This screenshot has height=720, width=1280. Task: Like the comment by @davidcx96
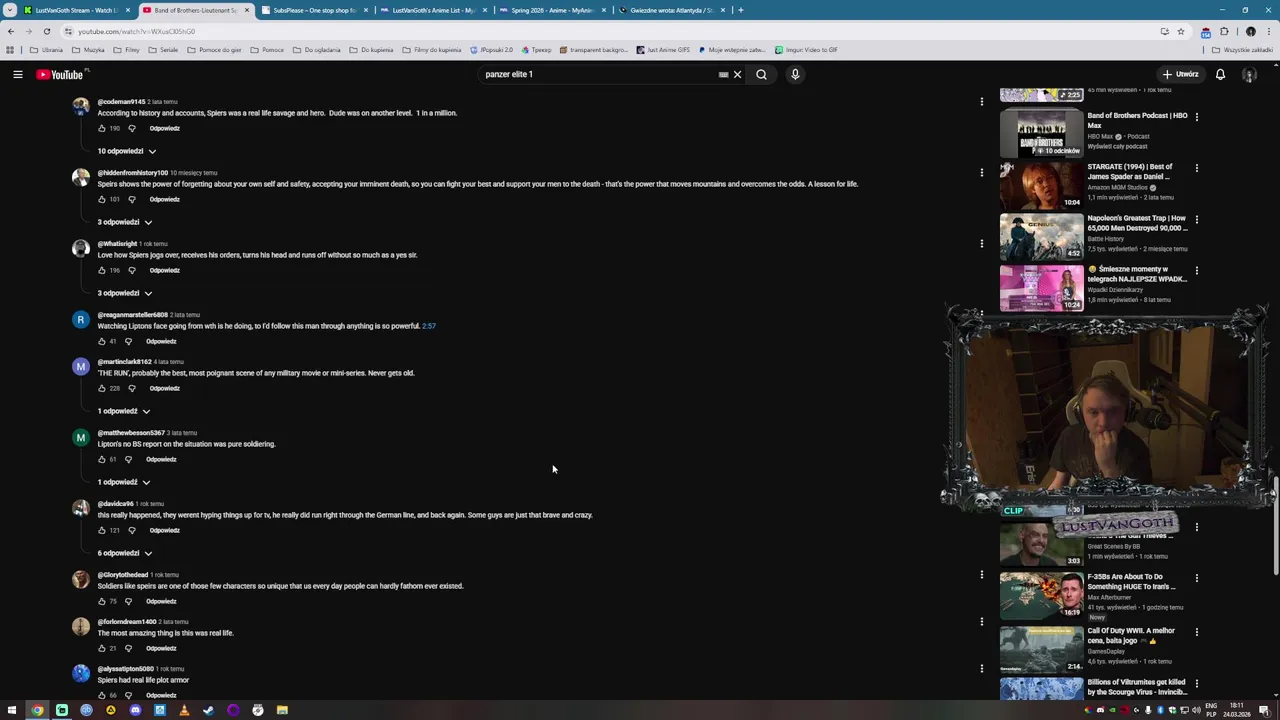click(102, 530)
